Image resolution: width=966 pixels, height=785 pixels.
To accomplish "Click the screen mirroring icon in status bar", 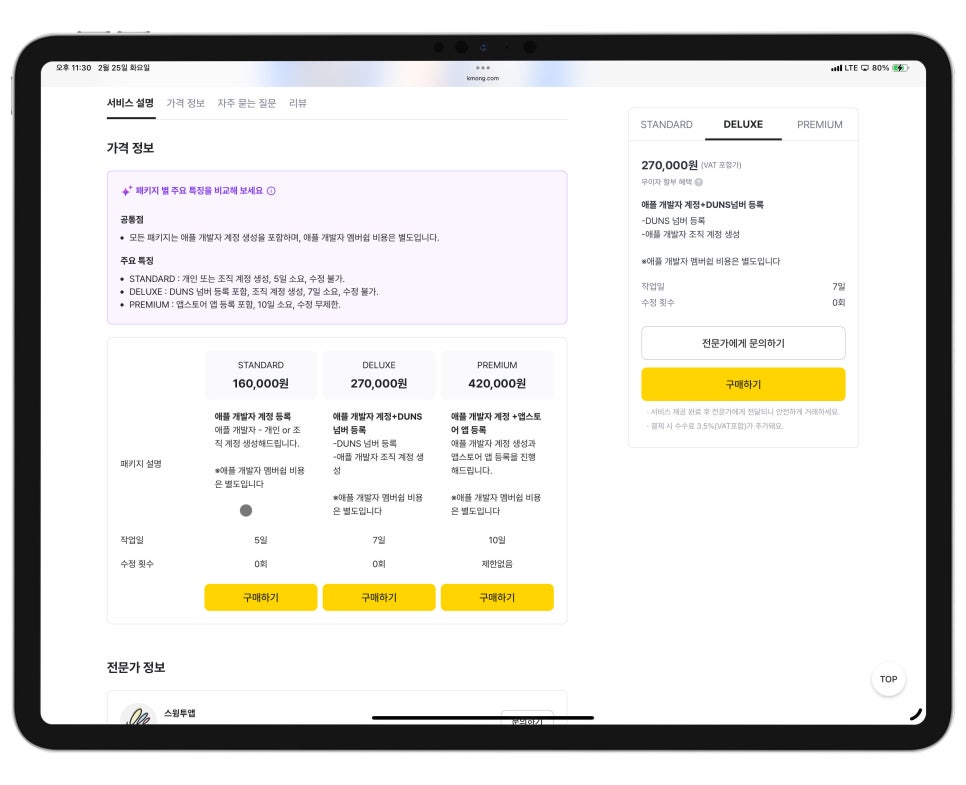I will pyautogui.click(x=864, y=68).
